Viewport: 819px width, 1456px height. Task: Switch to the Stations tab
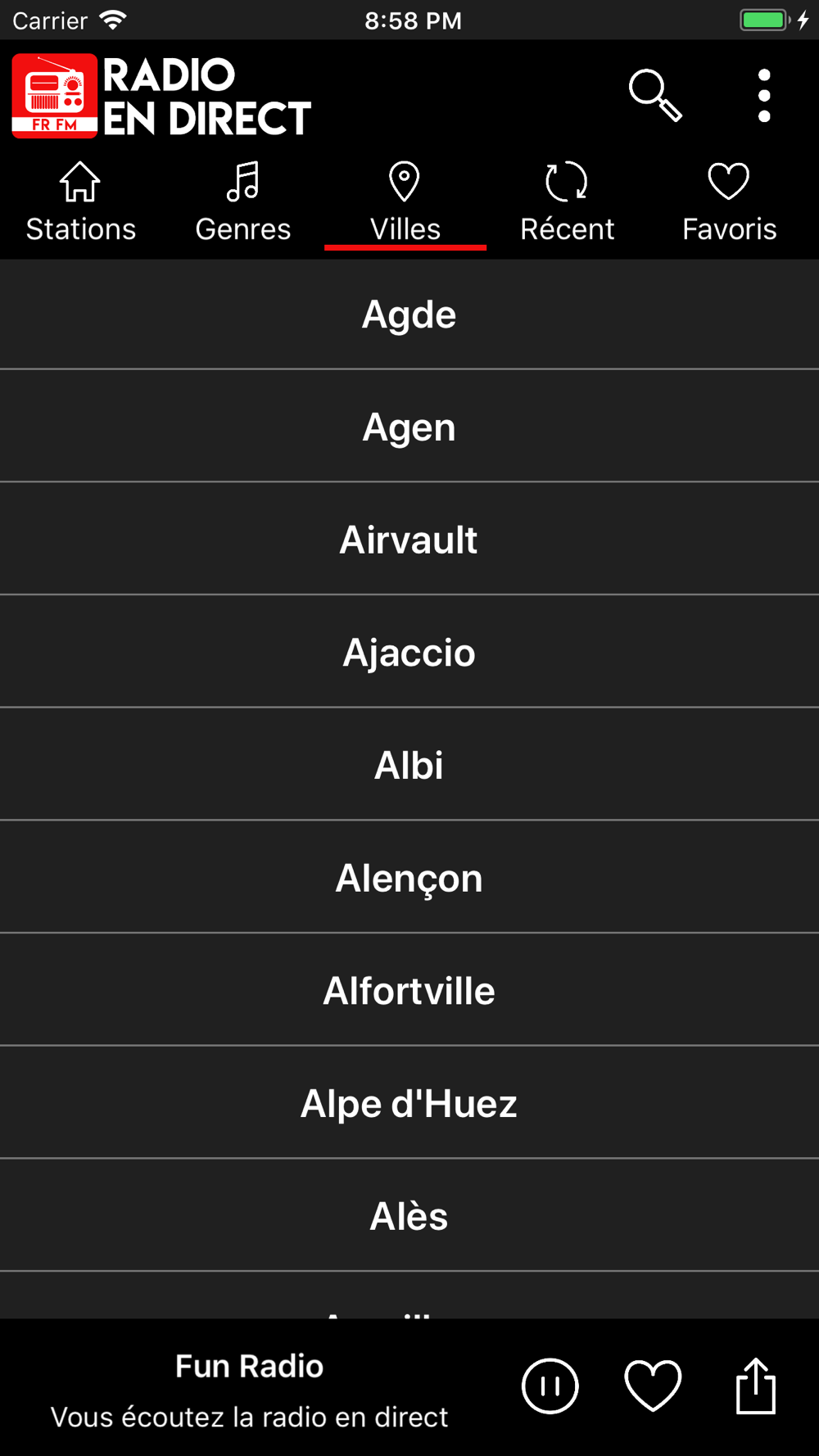(80, 203)
